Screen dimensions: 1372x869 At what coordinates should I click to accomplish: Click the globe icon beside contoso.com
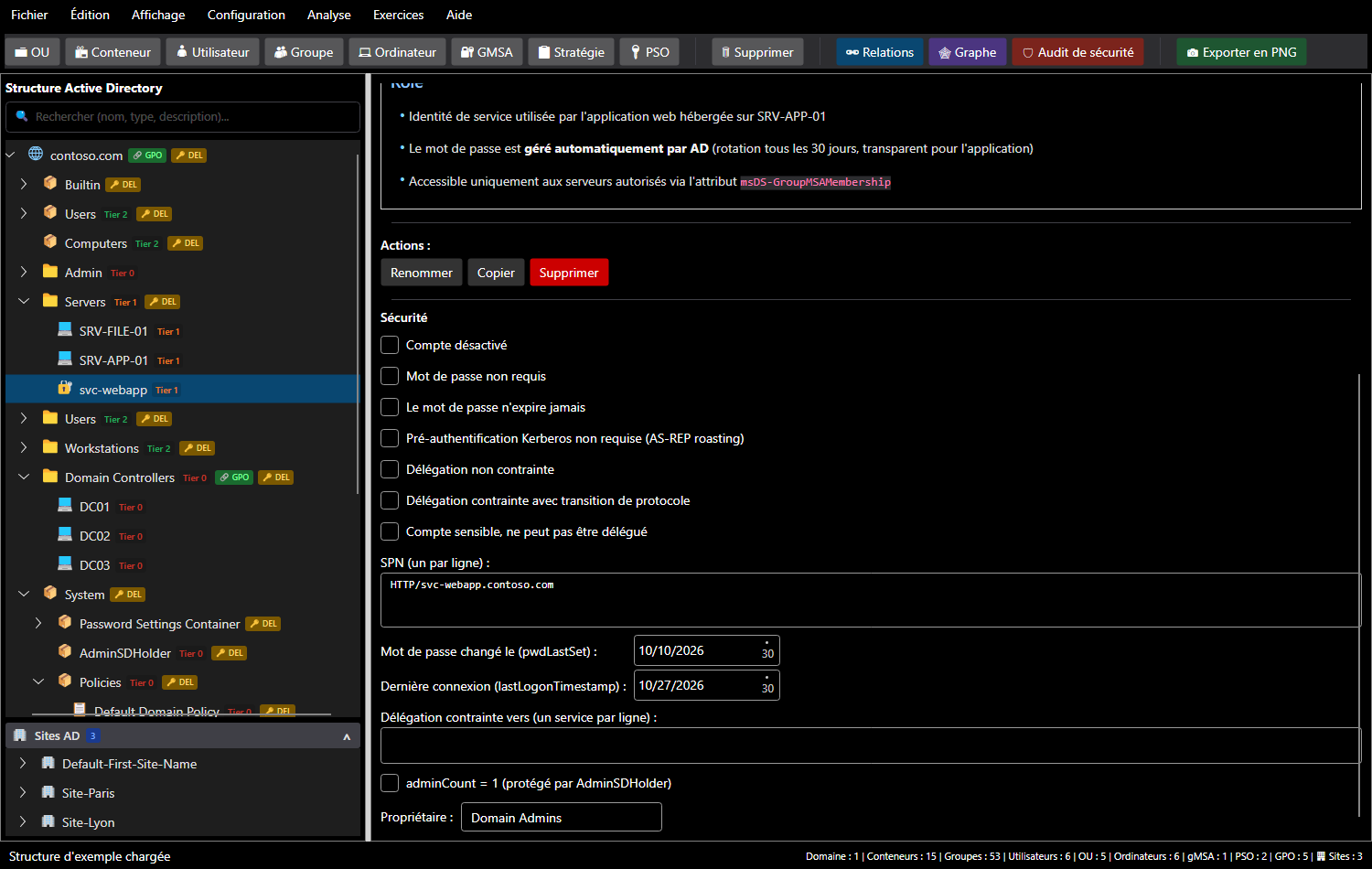click(36, 154)
